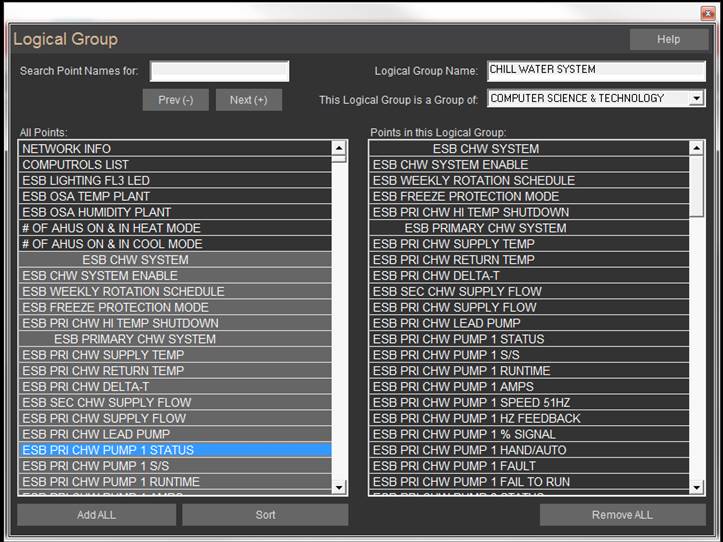Click scroll down arrow in Logical Group points list
This screenshot has width=723, height=542.
pyautogui.click(x=697, y=486)
